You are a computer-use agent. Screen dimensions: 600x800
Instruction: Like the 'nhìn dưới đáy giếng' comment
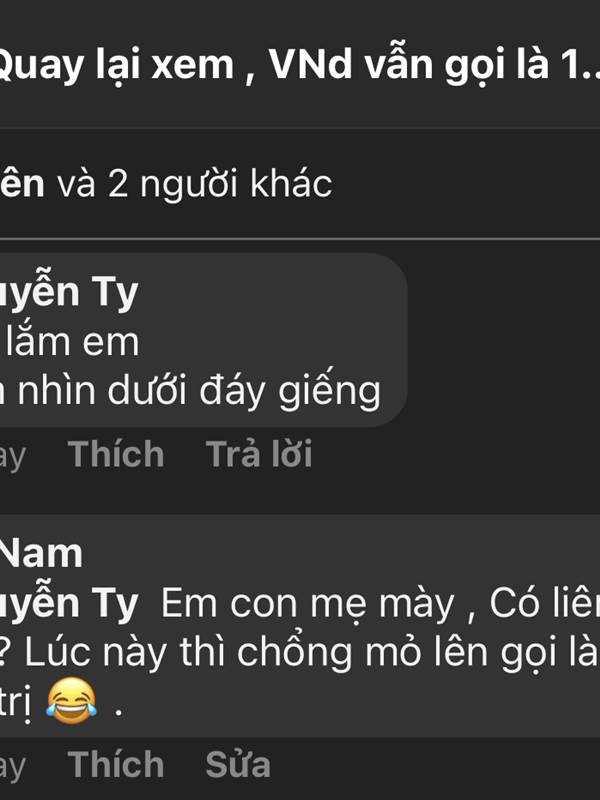tap(116, 453)
